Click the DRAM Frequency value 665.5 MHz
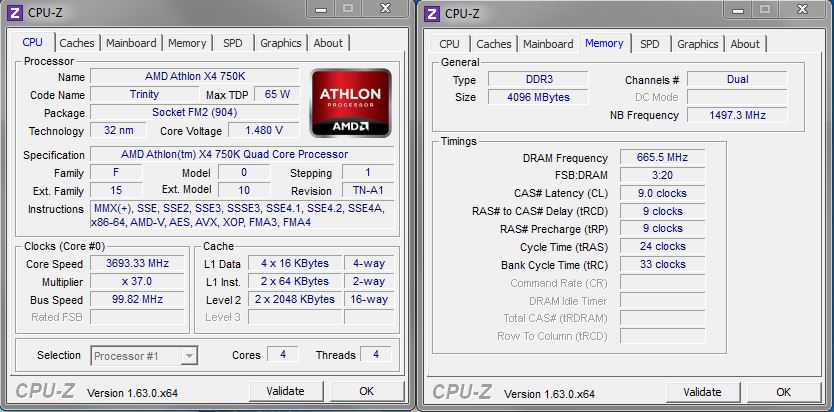Screen dimensions: 834x412 click(x=663, y=157)
